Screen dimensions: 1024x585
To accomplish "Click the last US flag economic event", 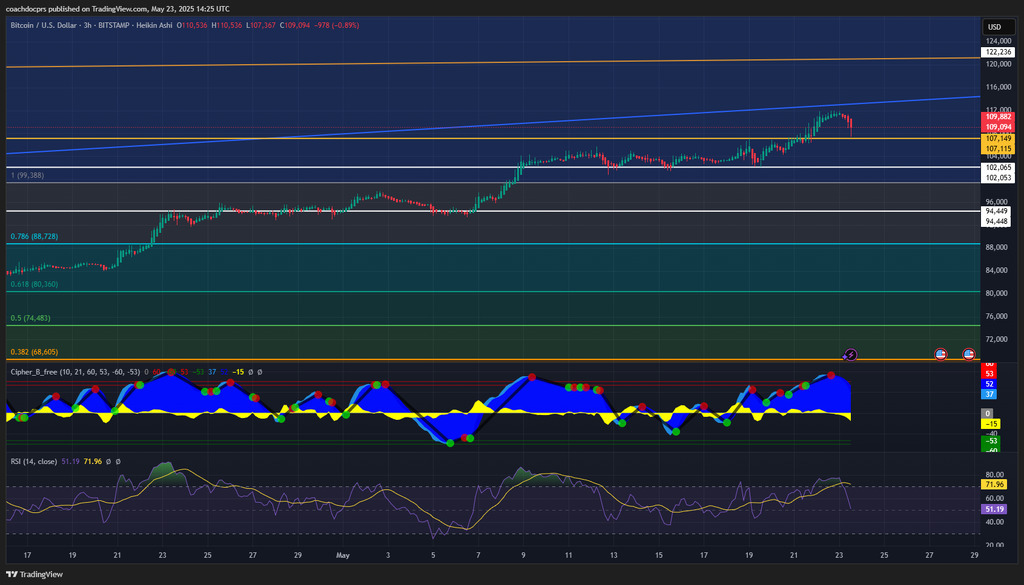I will 968,354.
